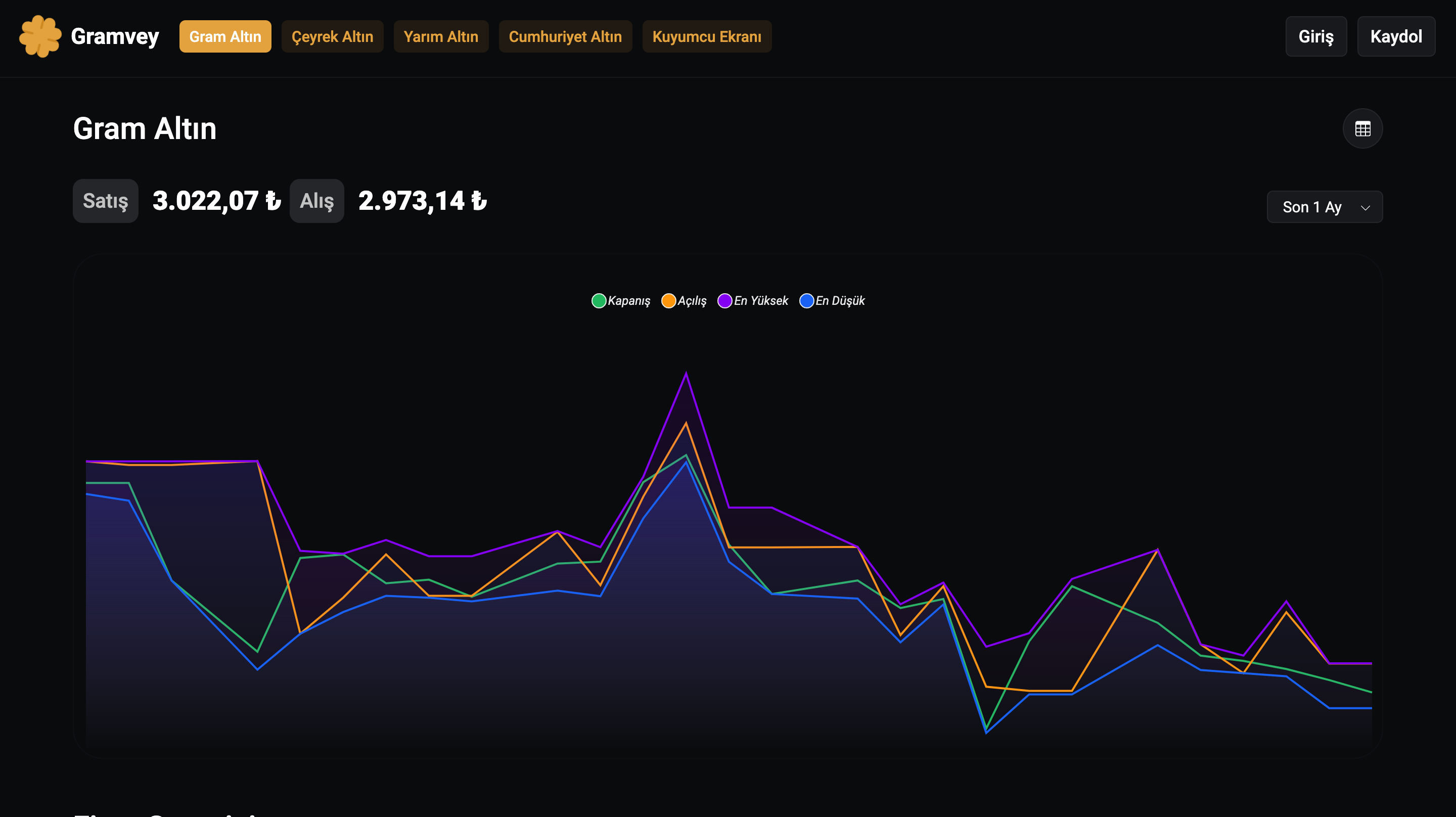Click the Gramvey brand name link
The image size is (1456, 817).
[115, 37]
